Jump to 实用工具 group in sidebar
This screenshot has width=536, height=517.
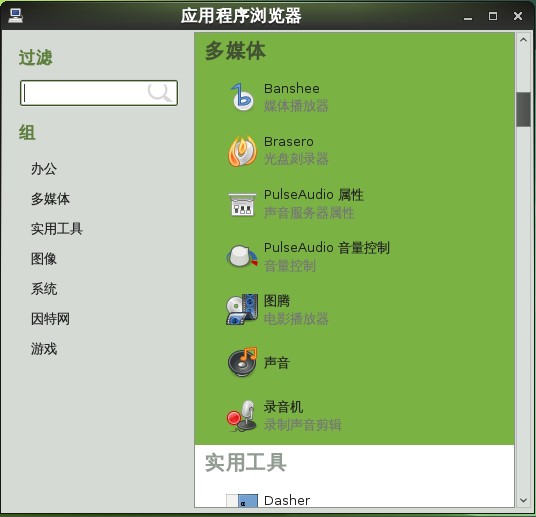click(57, 229)
